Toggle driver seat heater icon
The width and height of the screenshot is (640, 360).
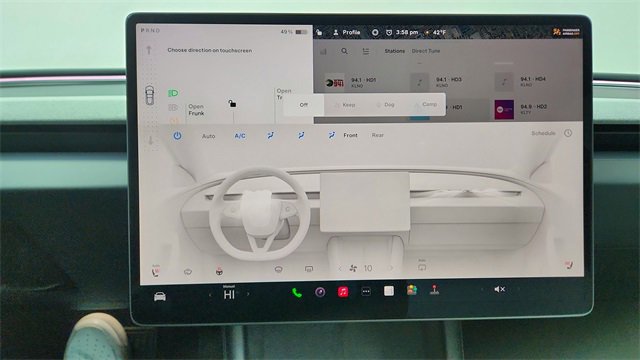tap(156, 271)
